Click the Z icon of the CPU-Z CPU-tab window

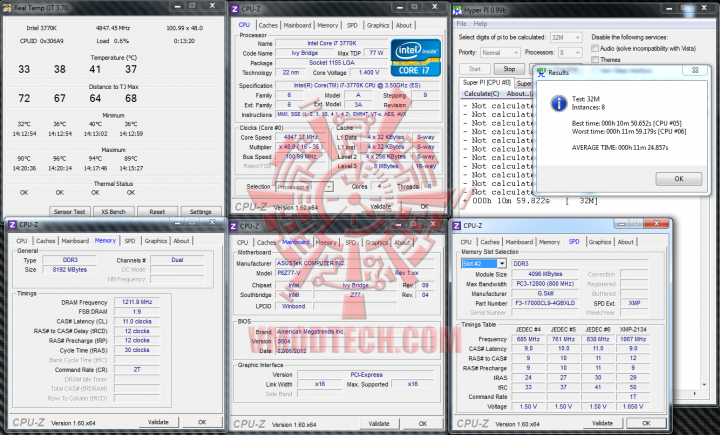(x=235, y=9)
